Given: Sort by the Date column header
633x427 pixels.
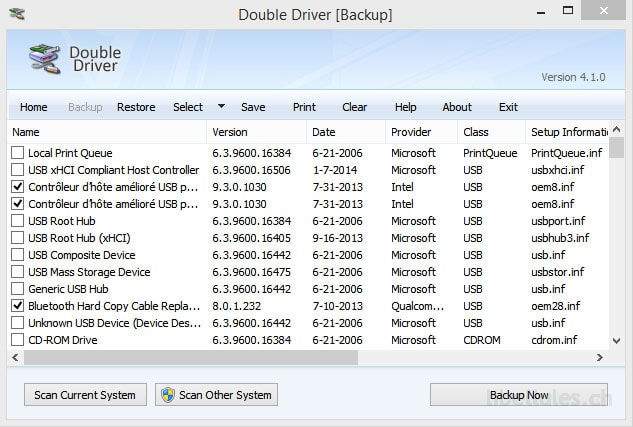Looking at the screenshot, I should (x=346, y=132).
